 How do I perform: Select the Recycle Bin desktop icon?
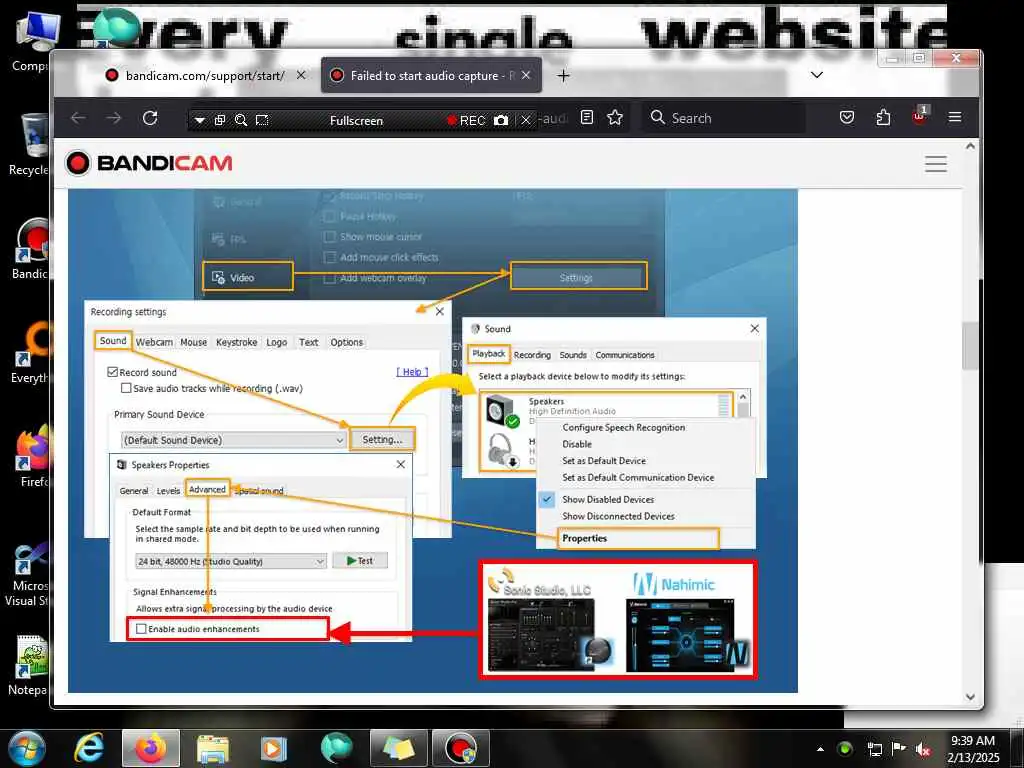point(27,145)
